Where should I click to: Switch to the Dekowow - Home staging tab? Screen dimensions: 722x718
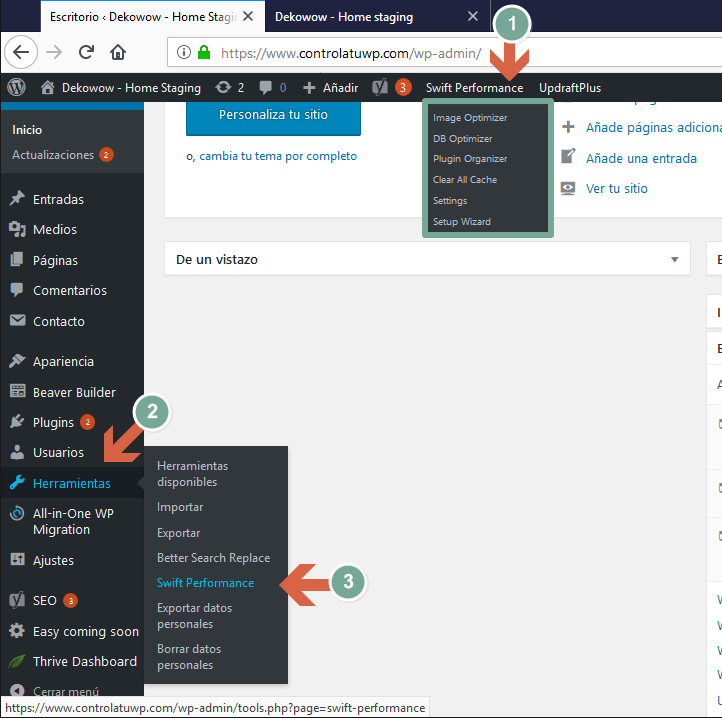pyautogui.click(x=344, y=17)
